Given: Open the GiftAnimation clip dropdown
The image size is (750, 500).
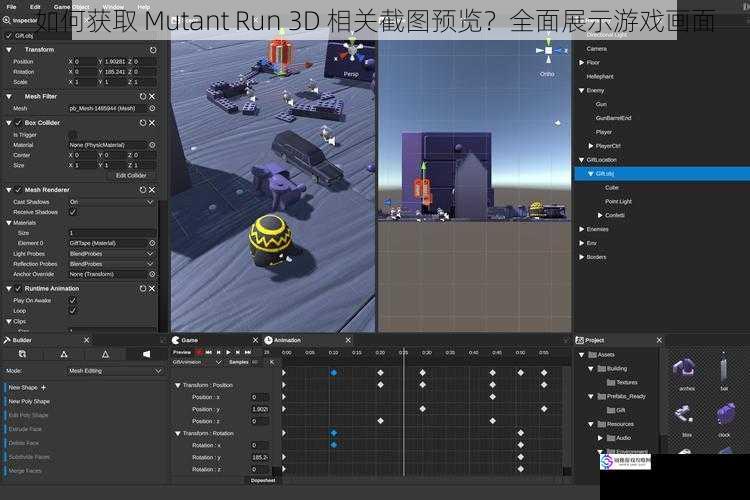Looking at the screenshot, I should tap(197, 362).
